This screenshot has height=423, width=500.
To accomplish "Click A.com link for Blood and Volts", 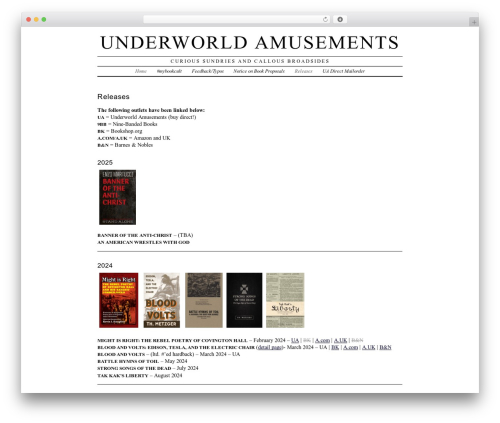I will 350,347.
